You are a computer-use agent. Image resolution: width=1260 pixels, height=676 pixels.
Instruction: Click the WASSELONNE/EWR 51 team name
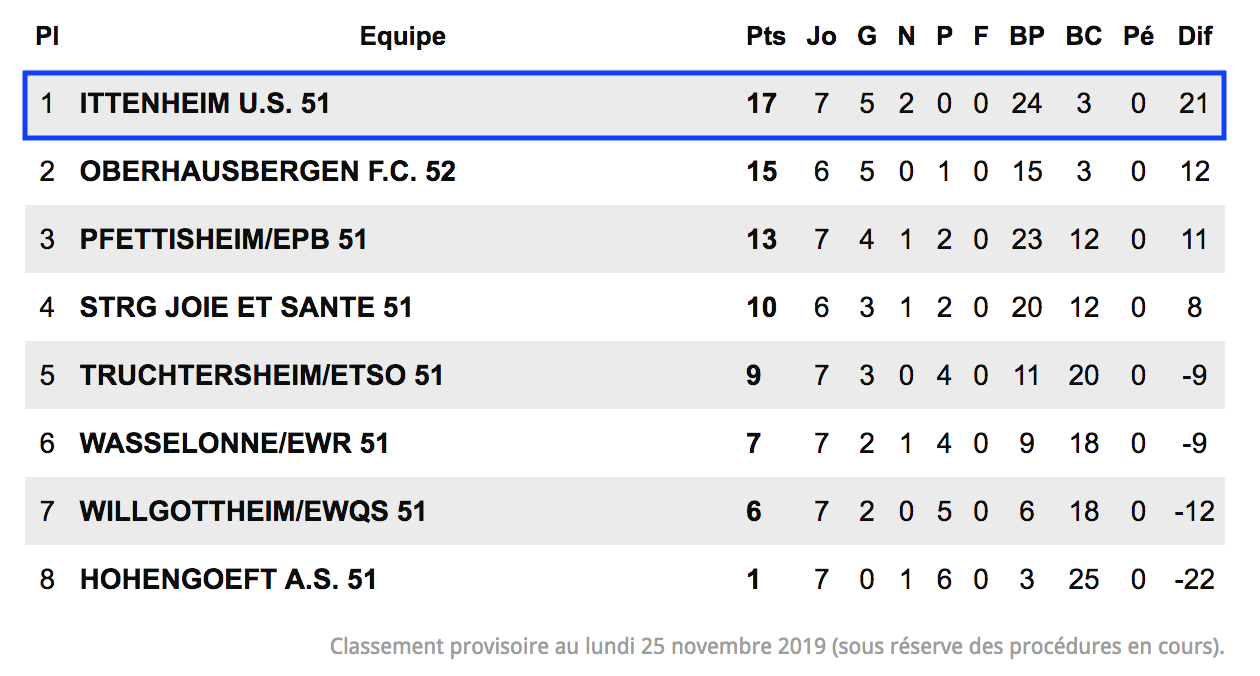coord(234,444)
